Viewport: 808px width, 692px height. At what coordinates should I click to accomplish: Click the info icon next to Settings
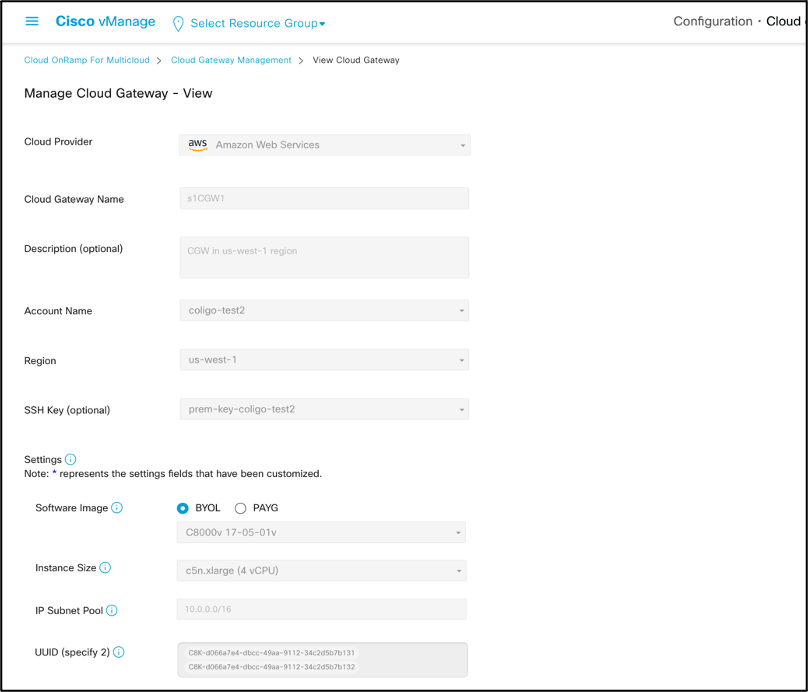click(70, 460)
